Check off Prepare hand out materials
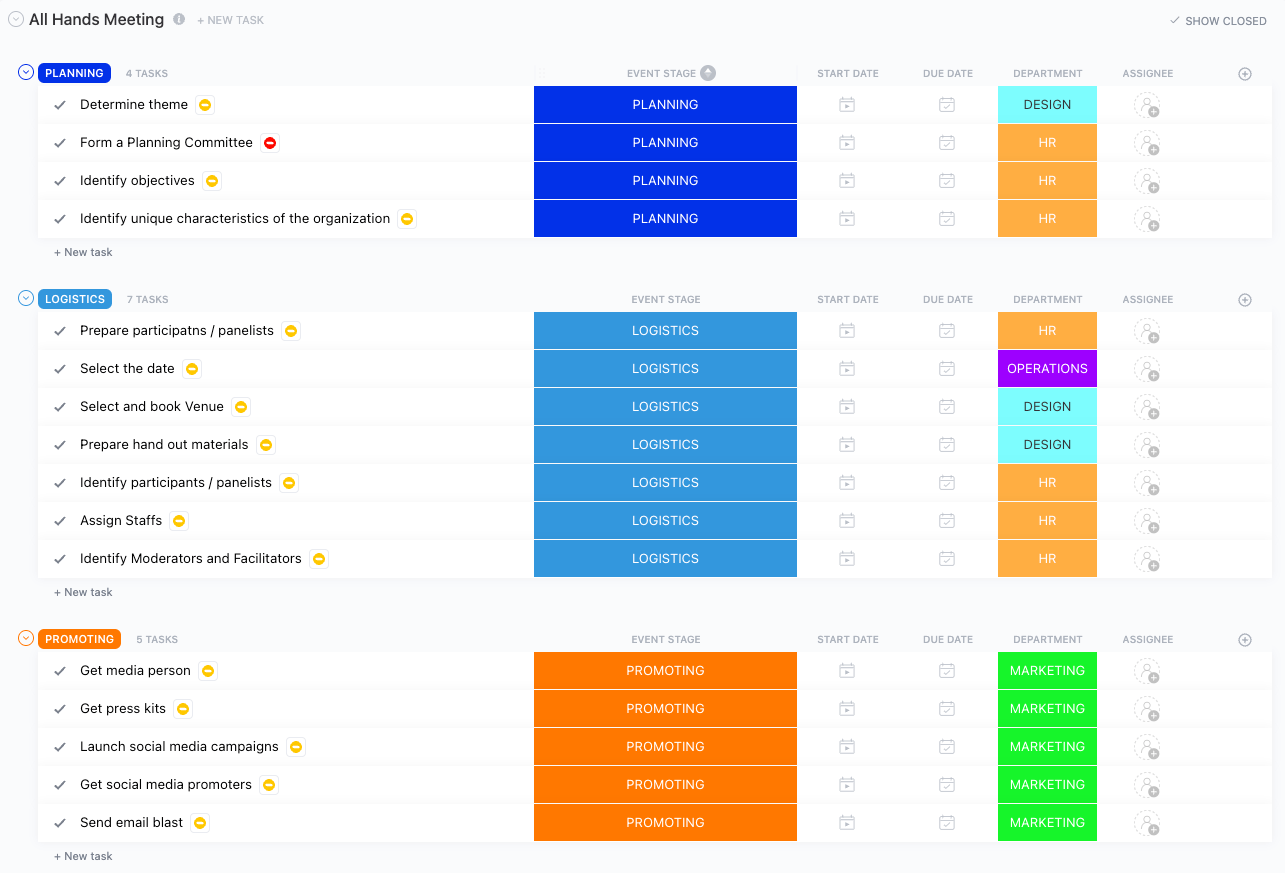This screenshot has height=873, width=1285. [x=60, y=444]
